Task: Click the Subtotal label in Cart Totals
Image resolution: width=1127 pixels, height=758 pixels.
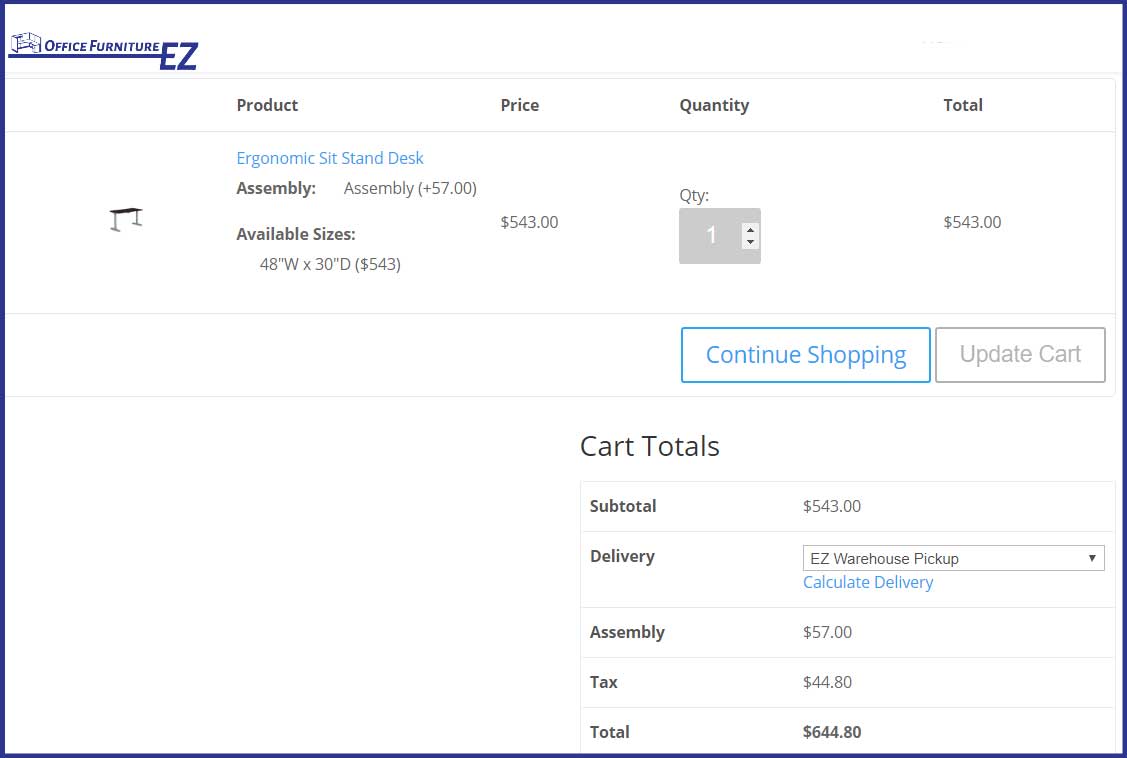Action: [x=623, y=506]
